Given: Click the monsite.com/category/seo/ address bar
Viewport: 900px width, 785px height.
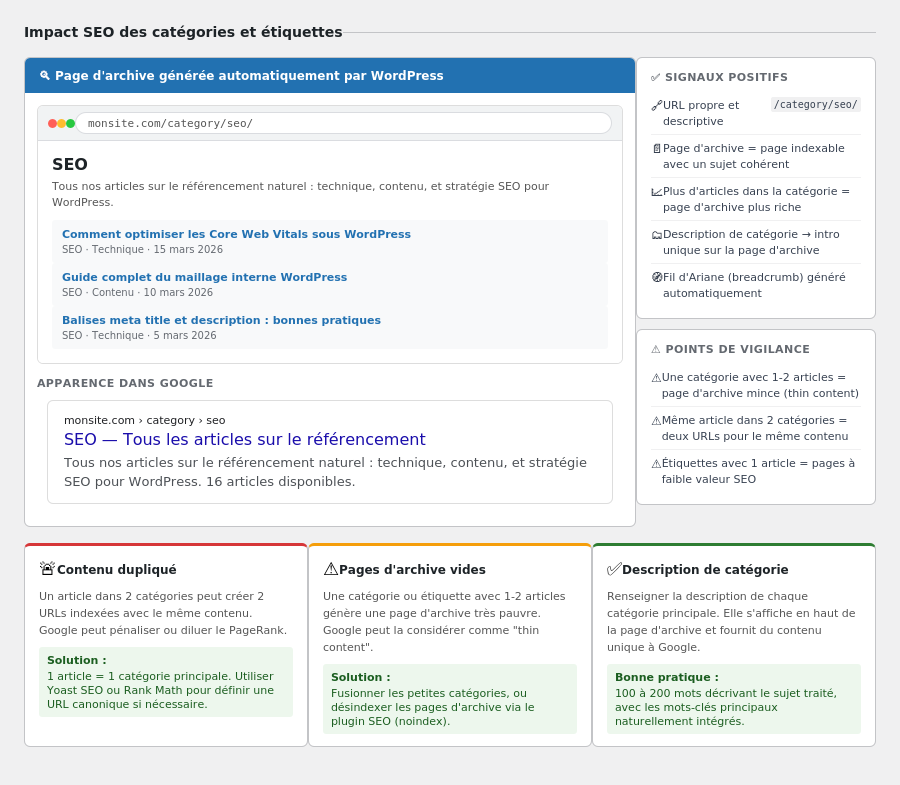Looking at the screenshot, I should [343, 123].
